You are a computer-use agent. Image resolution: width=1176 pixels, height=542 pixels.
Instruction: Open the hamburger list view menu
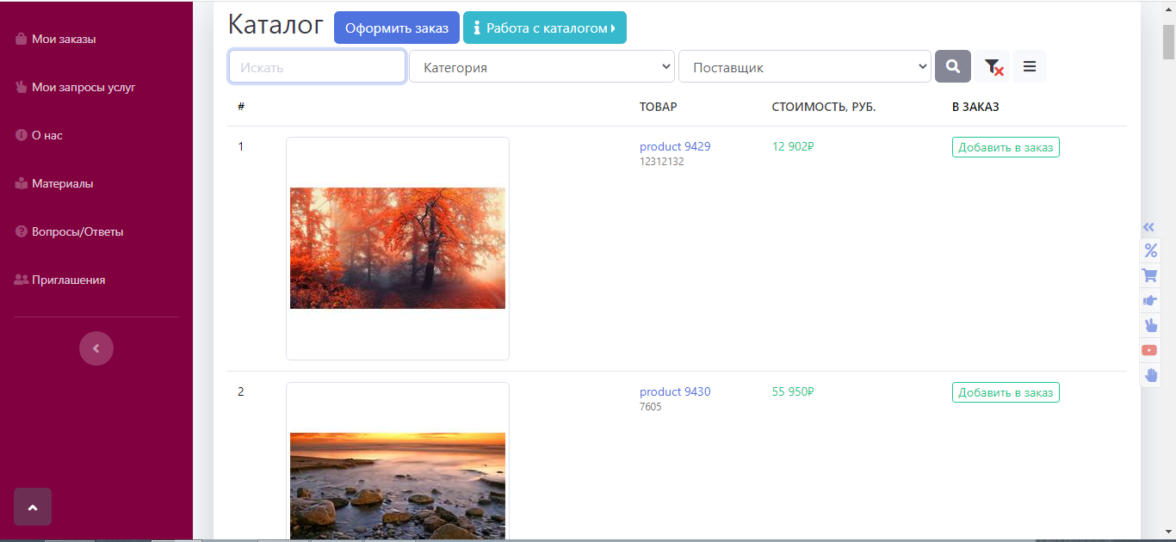click(x=1029, y=67)
